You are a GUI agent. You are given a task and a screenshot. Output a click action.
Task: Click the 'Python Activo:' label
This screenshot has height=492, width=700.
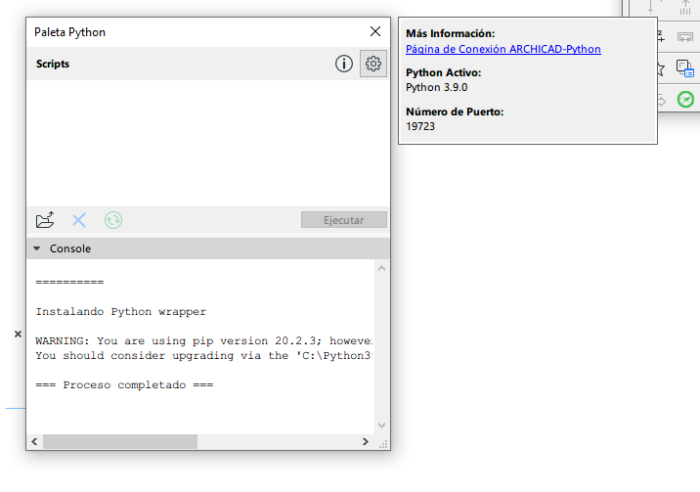tap(443, 72)
